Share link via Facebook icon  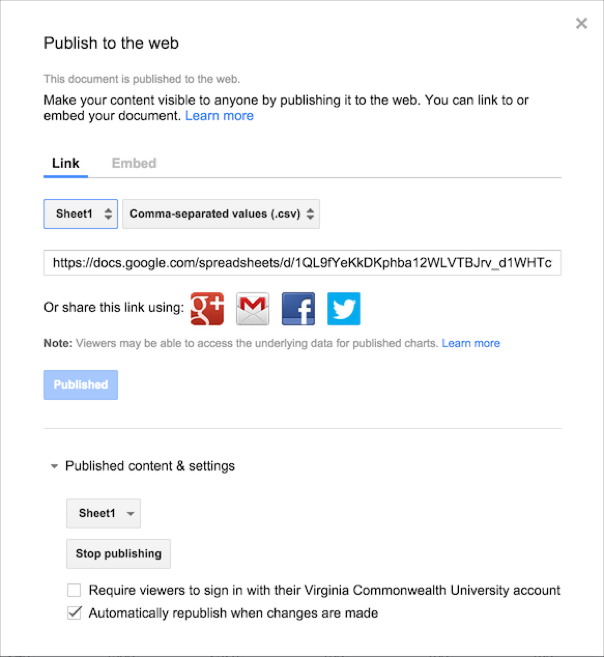(298, 309)
